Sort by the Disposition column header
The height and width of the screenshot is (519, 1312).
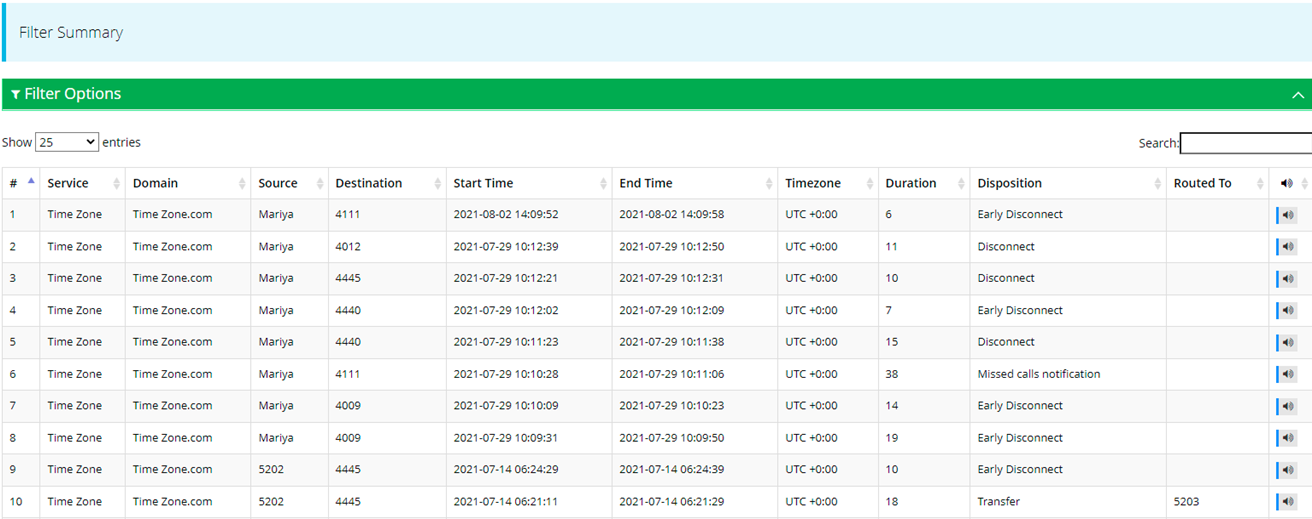coord(1010,183)
